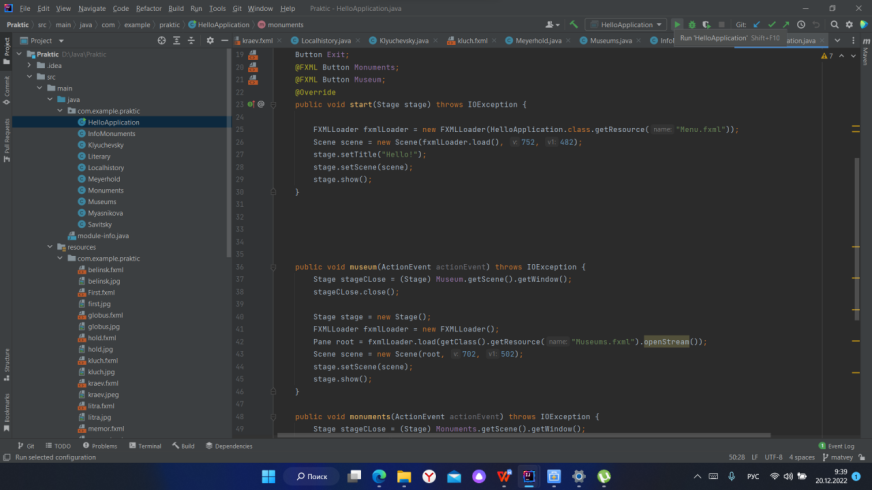Open the Navigate menu

click(92, 8)
